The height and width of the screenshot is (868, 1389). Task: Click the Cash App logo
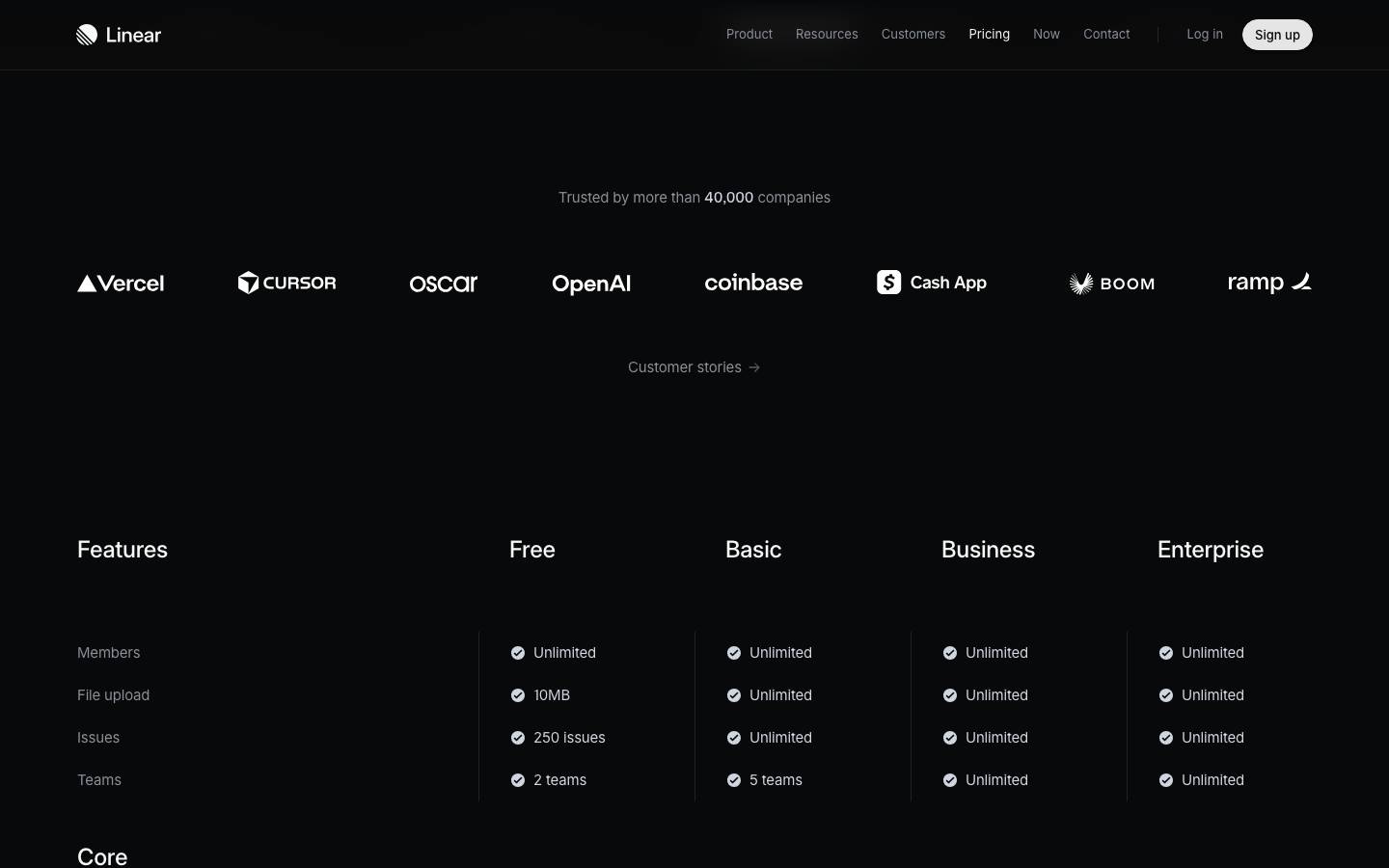932,283
